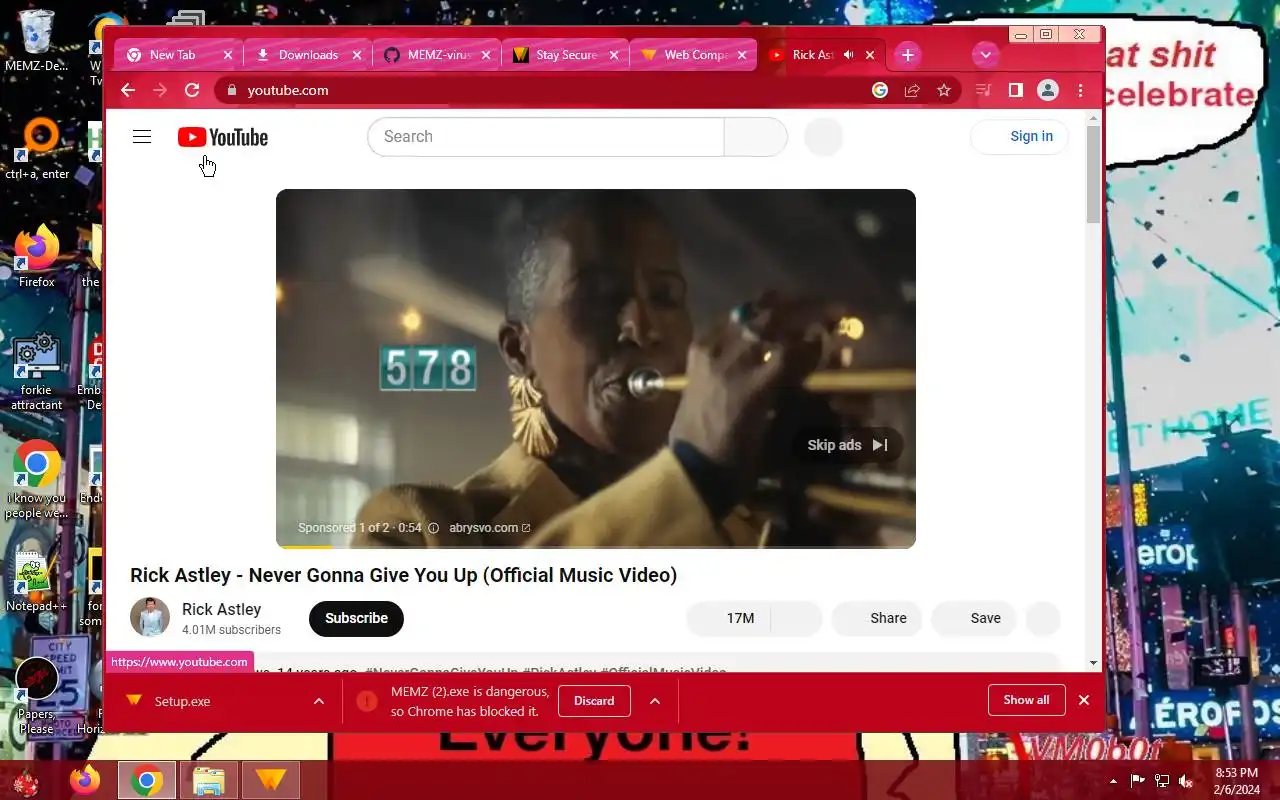This screenshot has height=800, width=1280.
Task: Close the downloads bar
Action: coord(1084,700)
